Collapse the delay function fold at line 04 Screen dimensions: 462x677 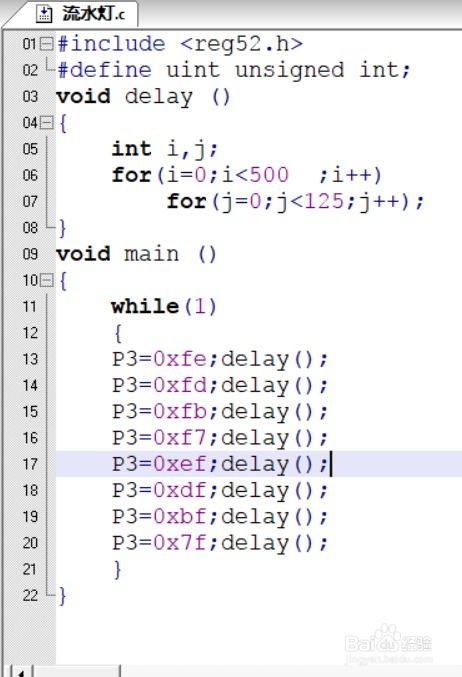[x=47, y=123]
